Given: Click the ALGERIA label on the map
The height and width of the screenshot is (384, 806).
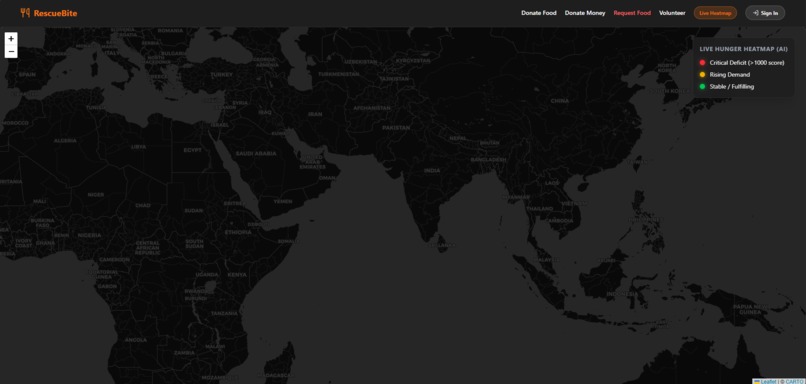Looking at the screenshot, I should coord(65,140).
